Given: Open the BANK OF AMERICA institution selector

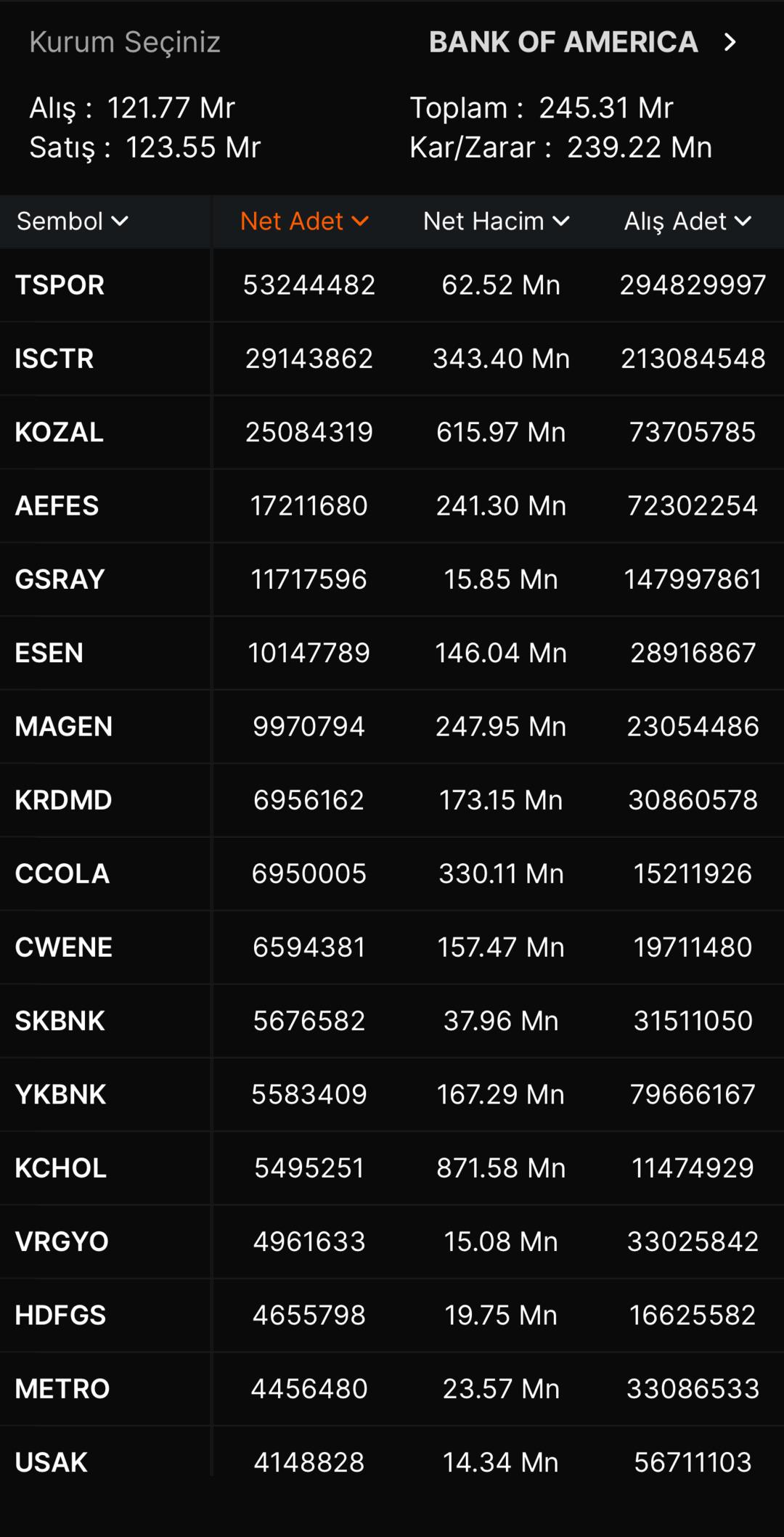Looking at the screenshot, I should tap(563, 42).
